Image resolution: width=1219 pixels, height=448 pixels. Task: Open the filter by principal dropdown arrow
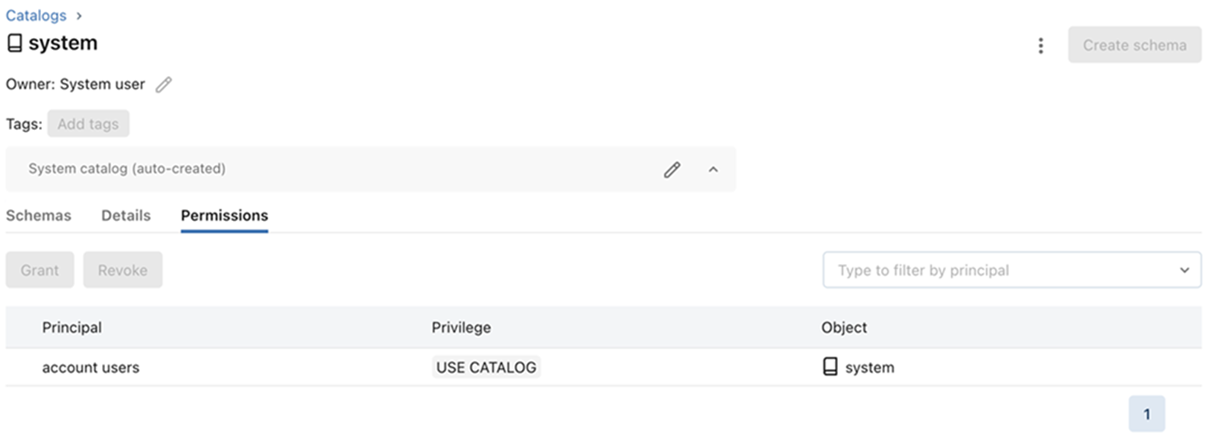point(1184,270)
